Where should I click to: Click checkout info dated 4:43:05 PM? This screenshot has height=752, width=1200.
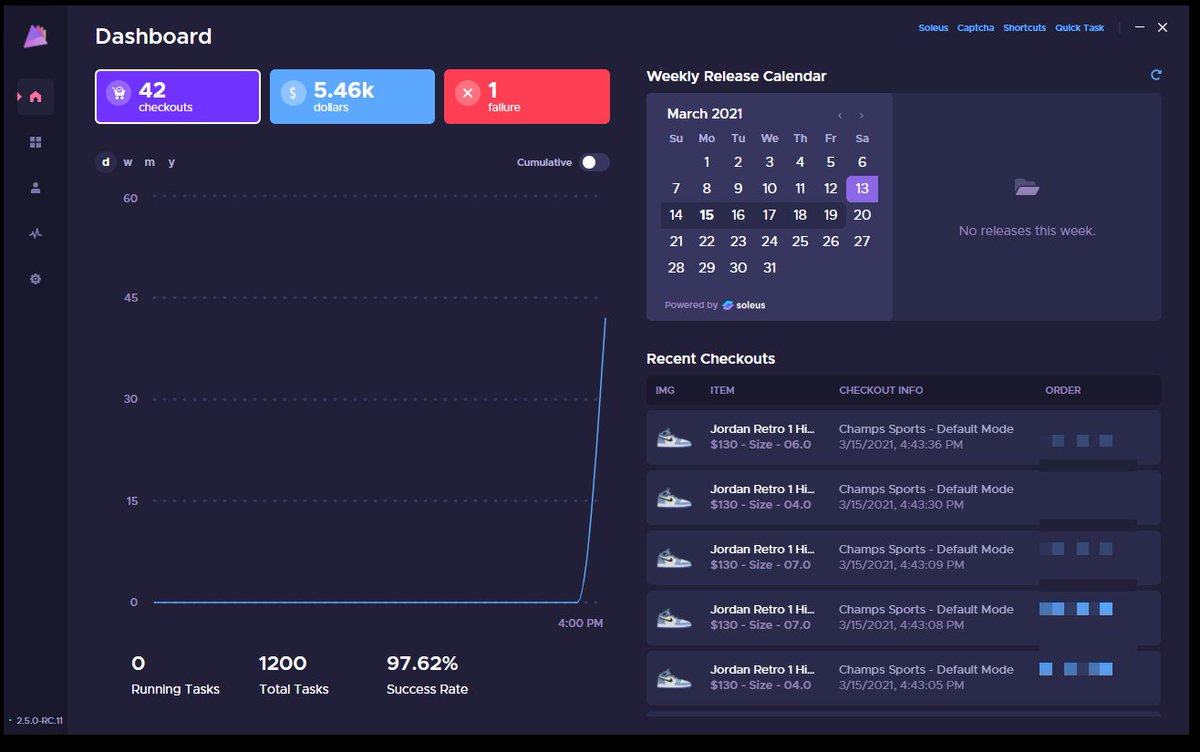(x=926, y=677)
